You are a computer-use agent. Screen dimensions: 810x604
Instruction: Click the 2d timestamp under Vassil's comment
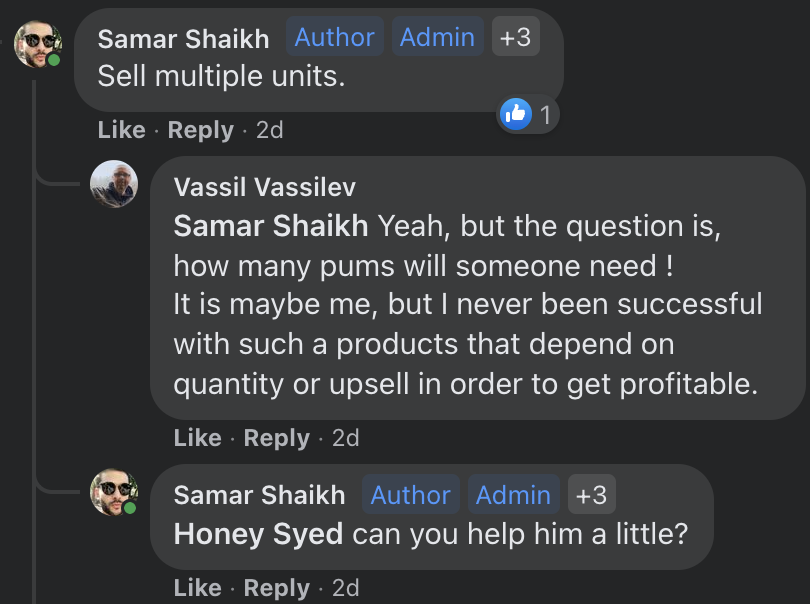pyautogui.click(x=345, y=438)
